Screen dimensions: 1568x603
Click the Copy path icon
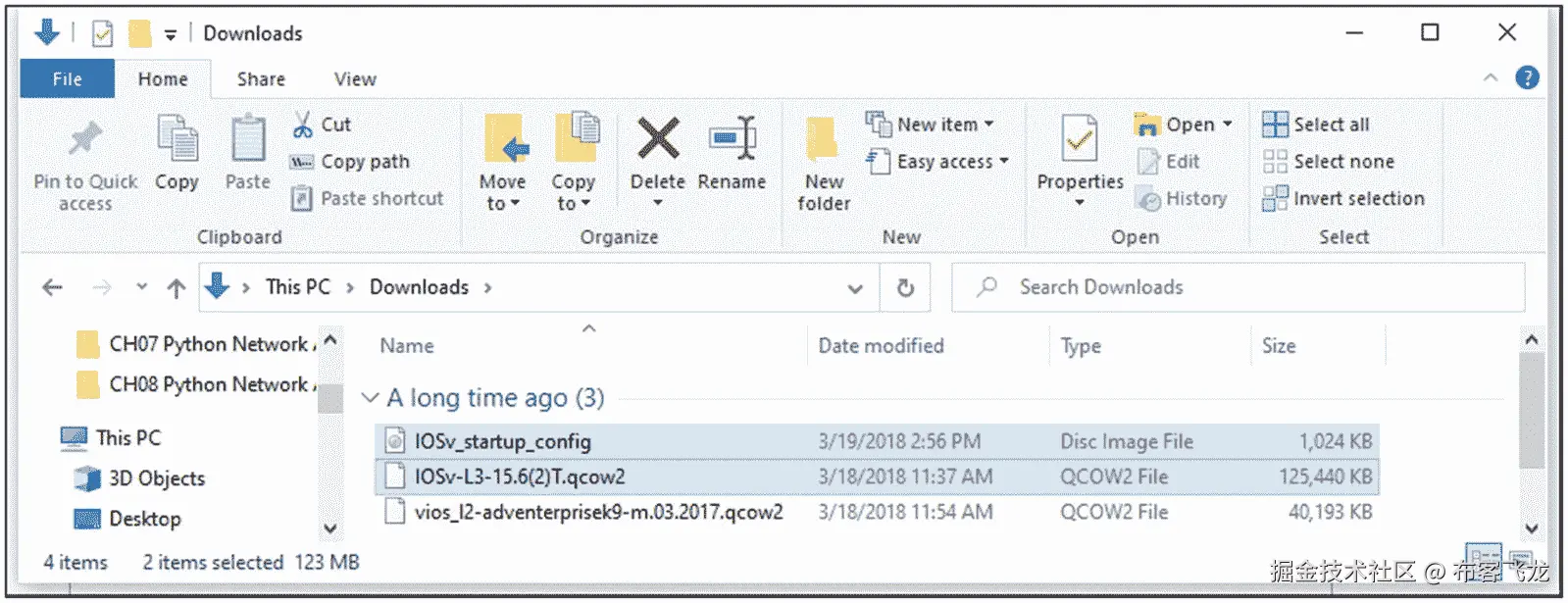(302, 162)
